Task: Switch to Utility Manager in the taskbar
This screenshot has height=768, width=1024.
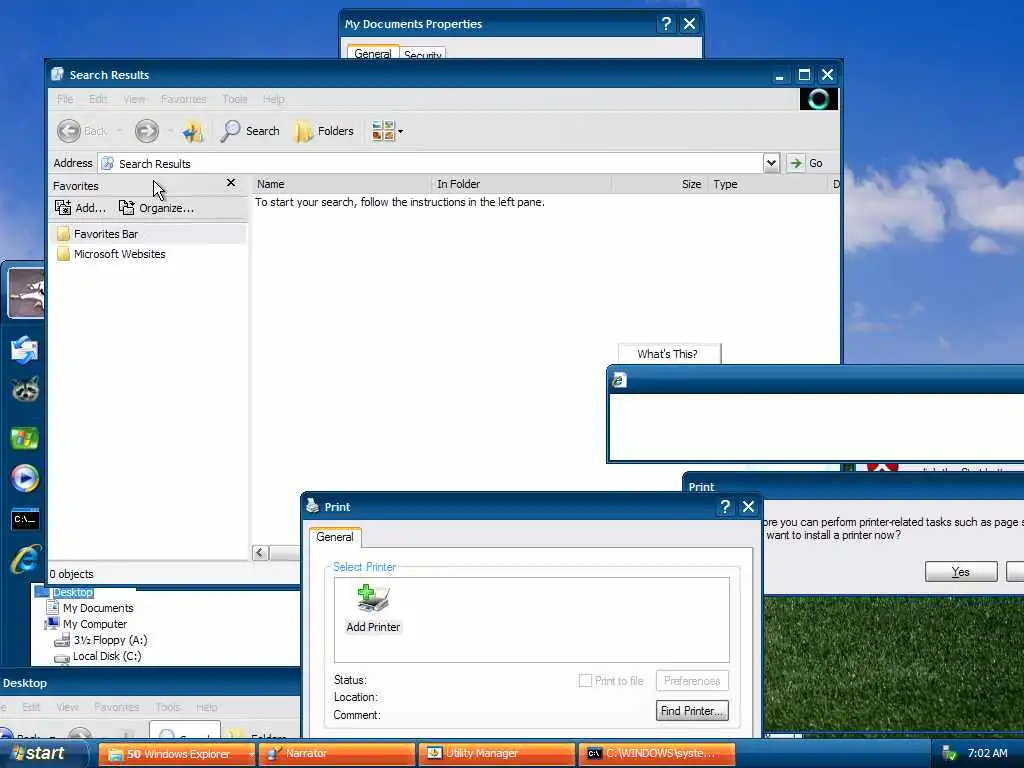Action: click(497, 754)
